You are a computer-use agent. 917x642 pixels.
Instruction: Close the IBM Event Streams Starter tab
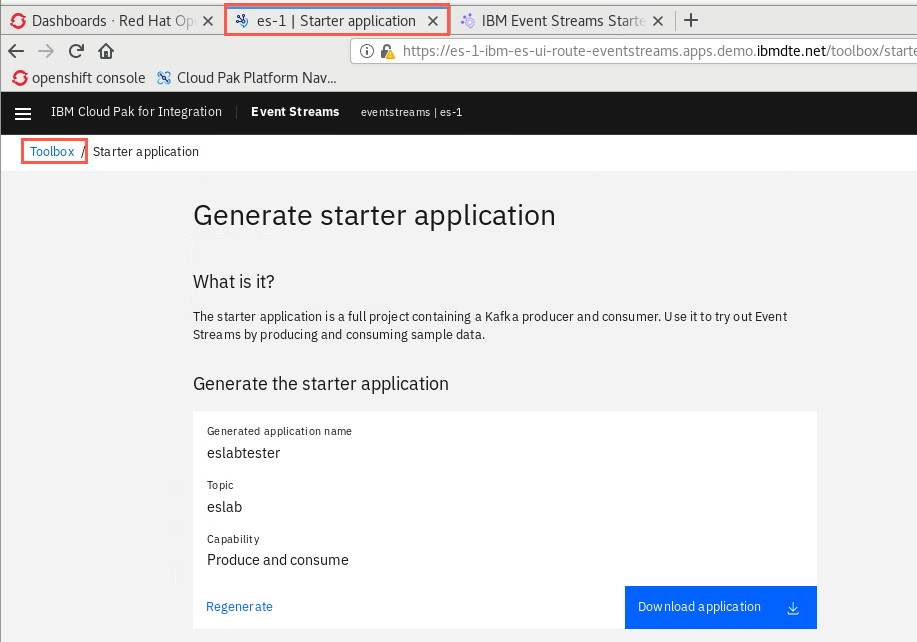coord(658,21)
